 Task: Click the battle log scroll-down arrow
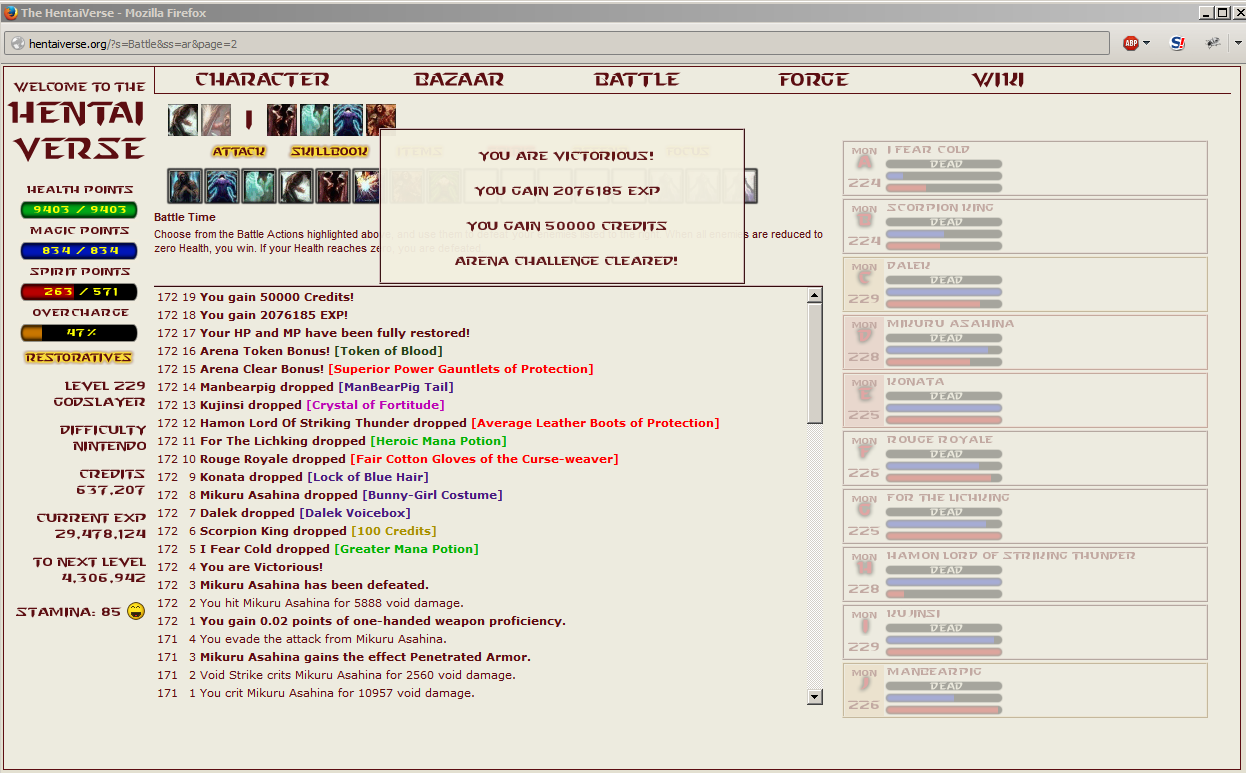point(814,697)
